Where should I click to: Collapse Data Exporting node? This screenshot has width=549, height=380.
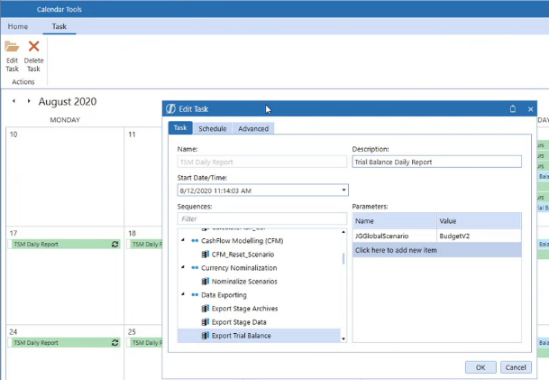pos(183,294)
